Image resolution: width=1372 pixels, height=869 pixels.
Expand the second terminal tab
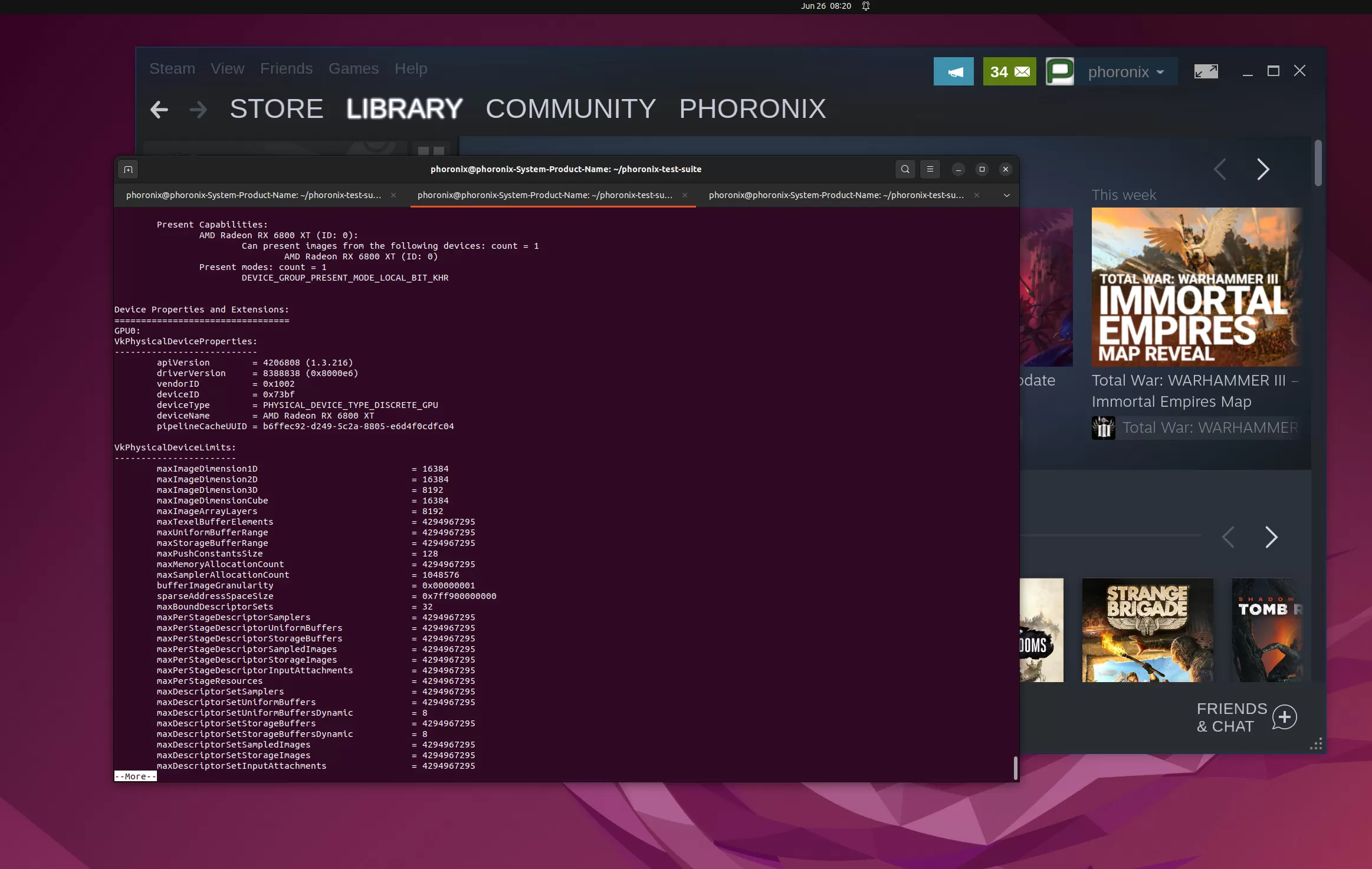[545, 194]
